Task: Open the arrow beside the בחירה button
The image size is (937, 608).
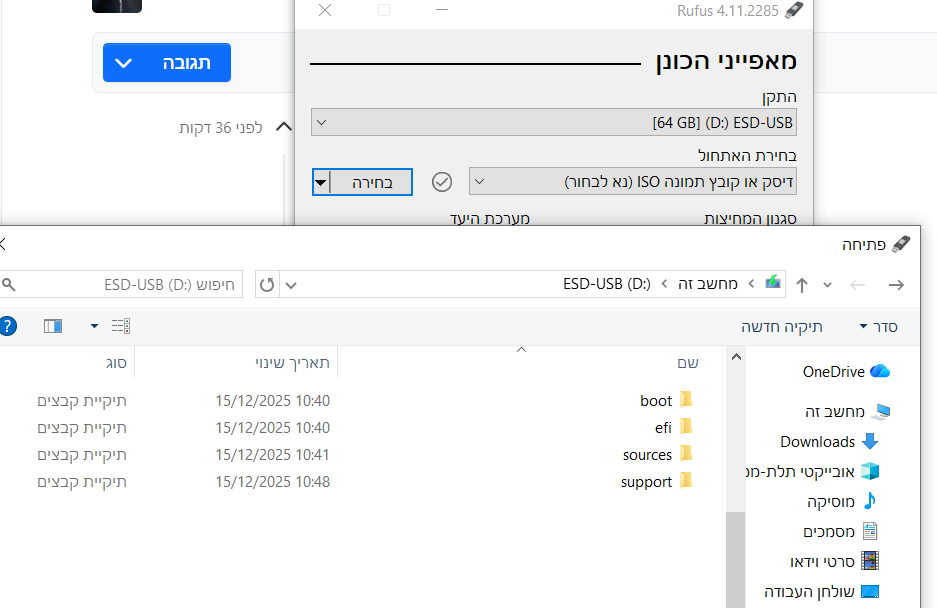Action: click(x=320, y=182)
